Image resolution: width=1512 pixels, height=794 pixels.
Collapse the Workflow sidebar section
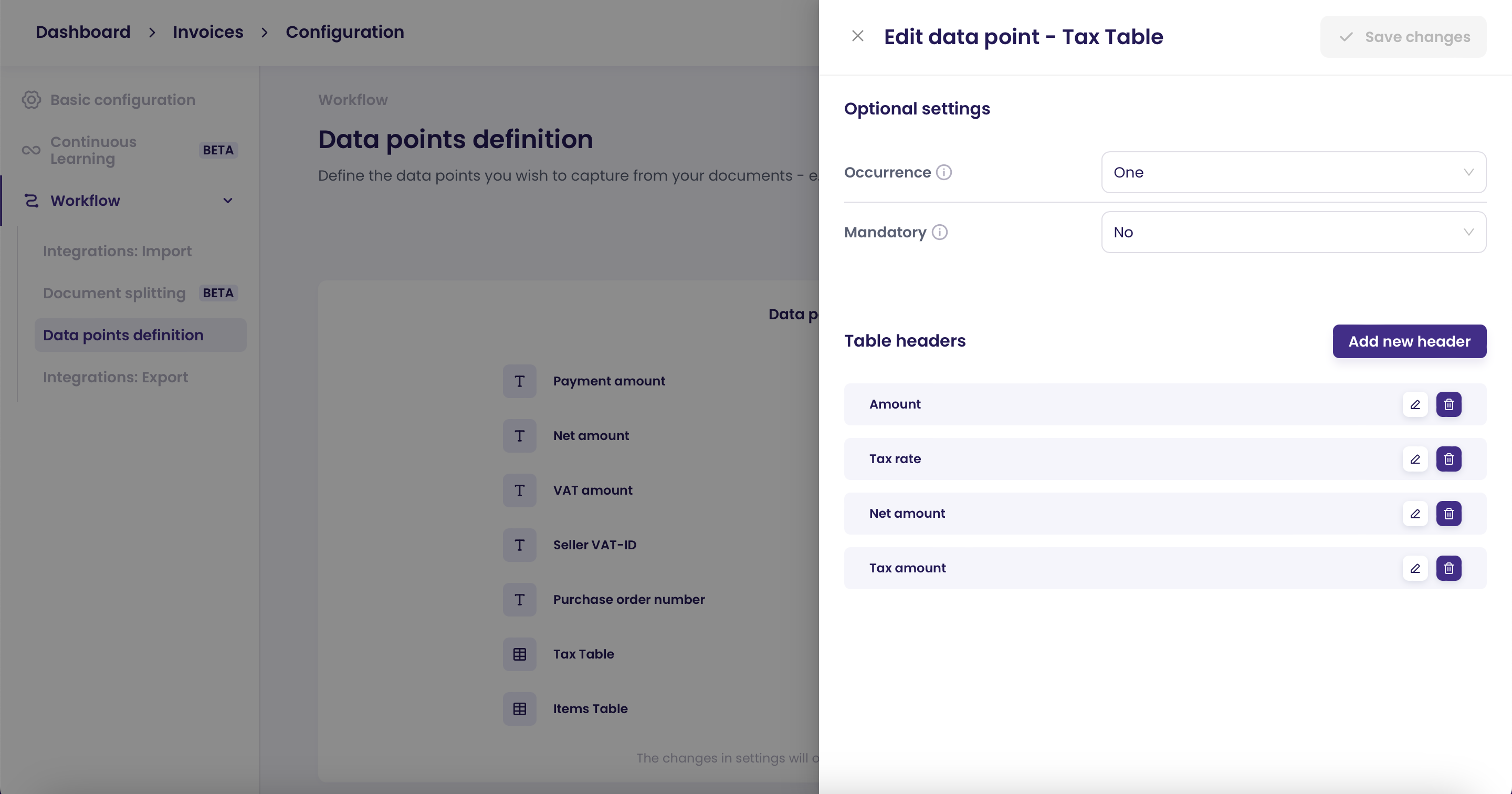click(228, 201)
